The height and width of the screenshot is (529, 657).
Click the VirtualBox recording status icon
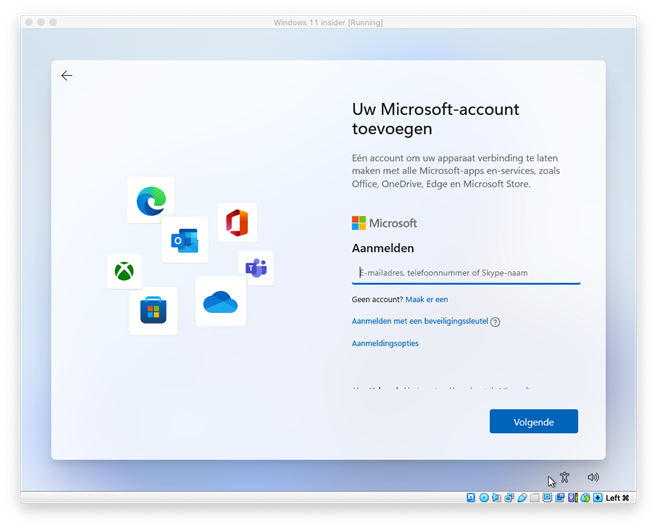tap(560, 498)
